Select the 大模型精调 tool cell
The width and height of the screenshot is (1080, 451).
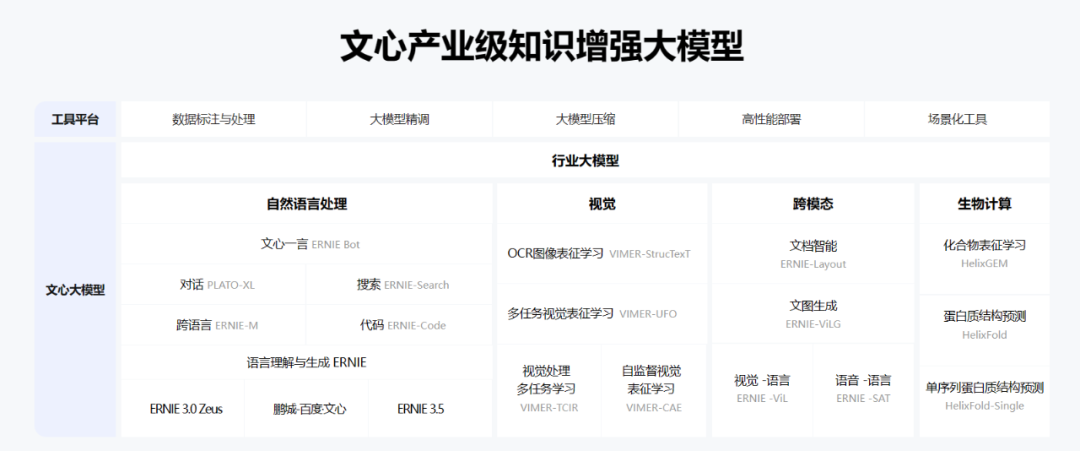(x=399, y=119)
